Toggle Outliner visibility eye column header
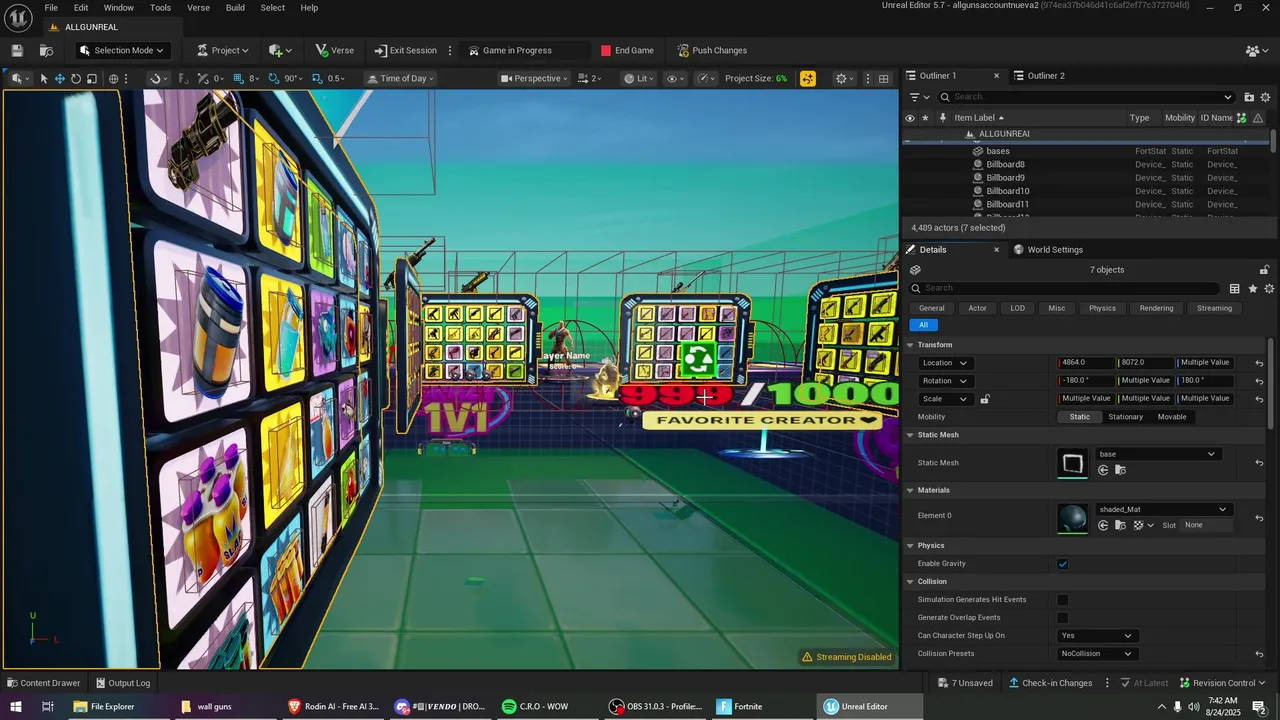This screenshot has width=1280, height=720. point(909,118)
